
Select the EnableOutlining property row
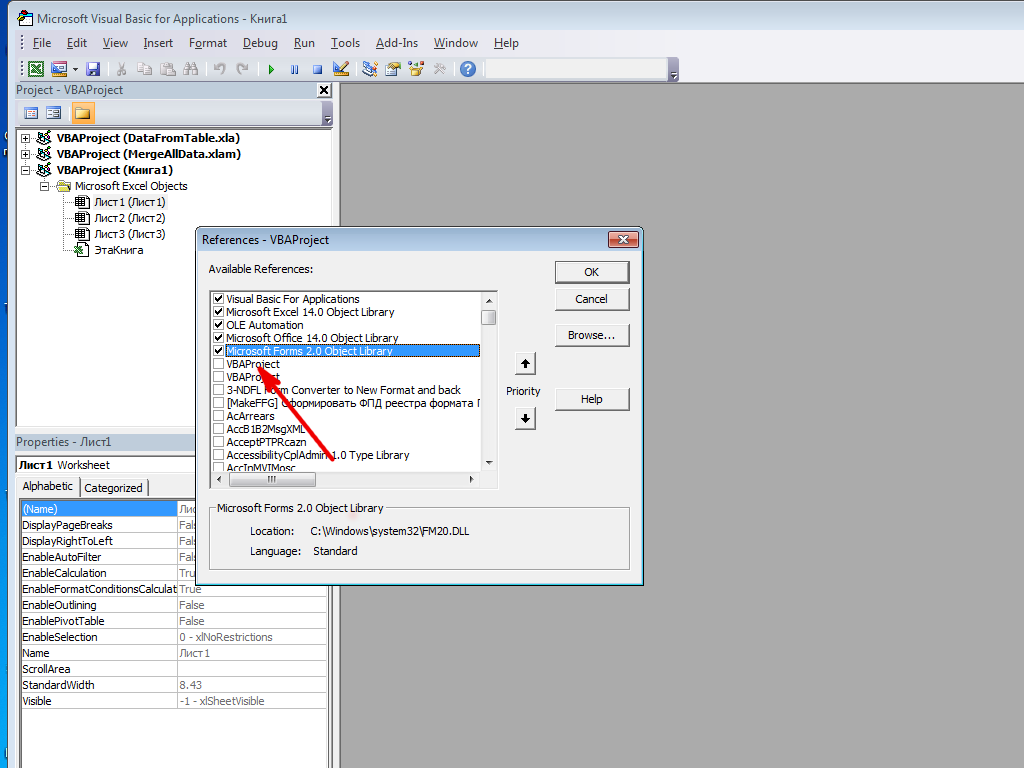pos(174,605)
